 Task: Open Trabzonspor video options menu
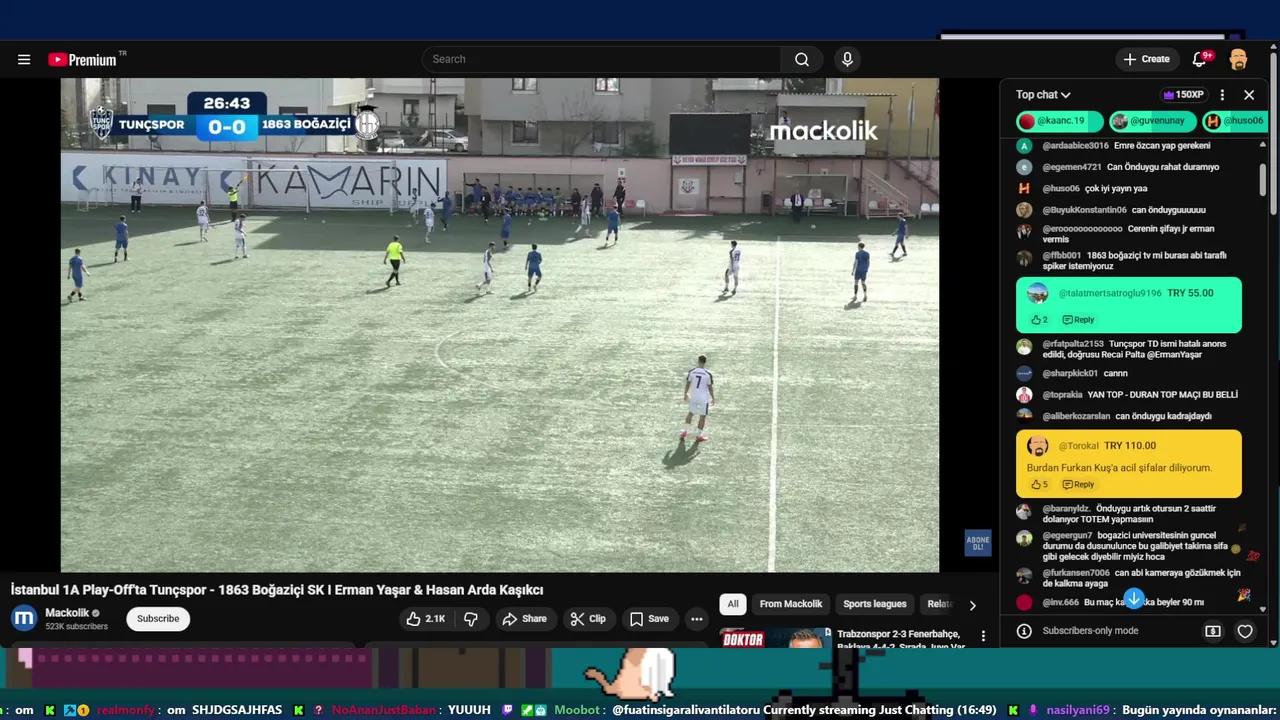[983, 636]
